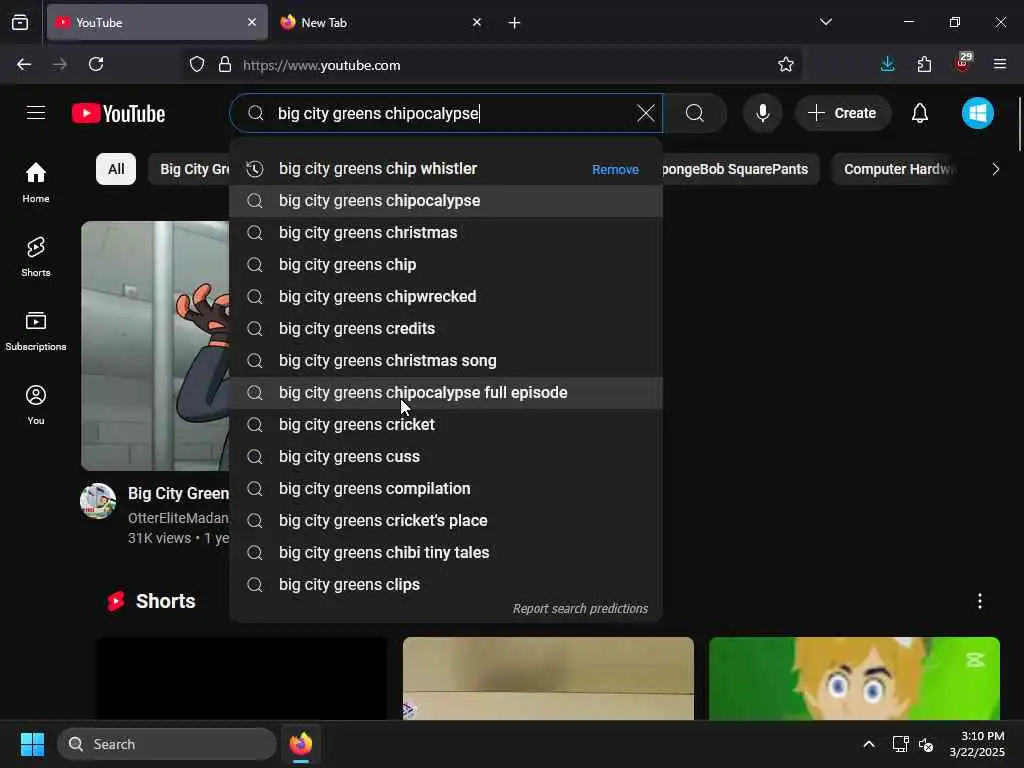Open the YouTube guide hamburger menu
1024x768 pixels.
(x=36, y=113)
